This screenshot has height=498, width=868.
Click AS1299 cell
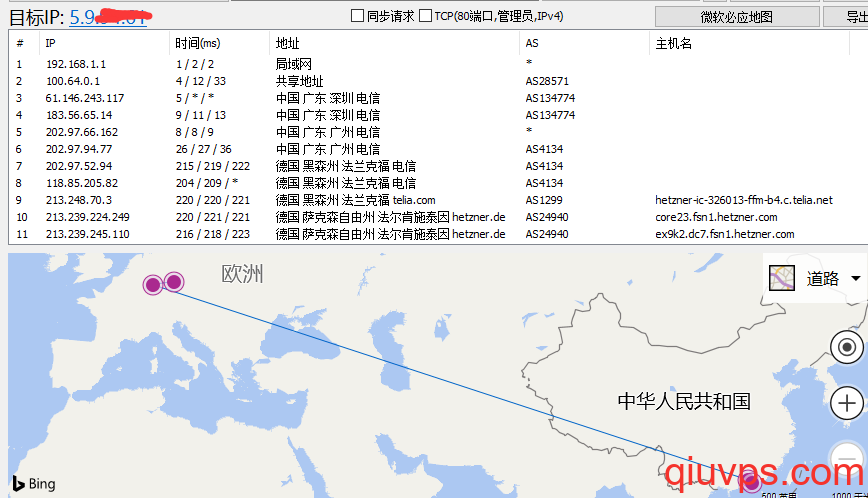(x=544, y=200)
